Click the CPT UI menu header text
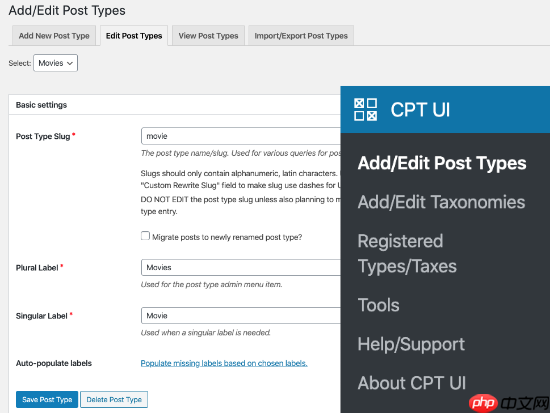The width and height of the screenshot is (550, 413). click(420, 109)
